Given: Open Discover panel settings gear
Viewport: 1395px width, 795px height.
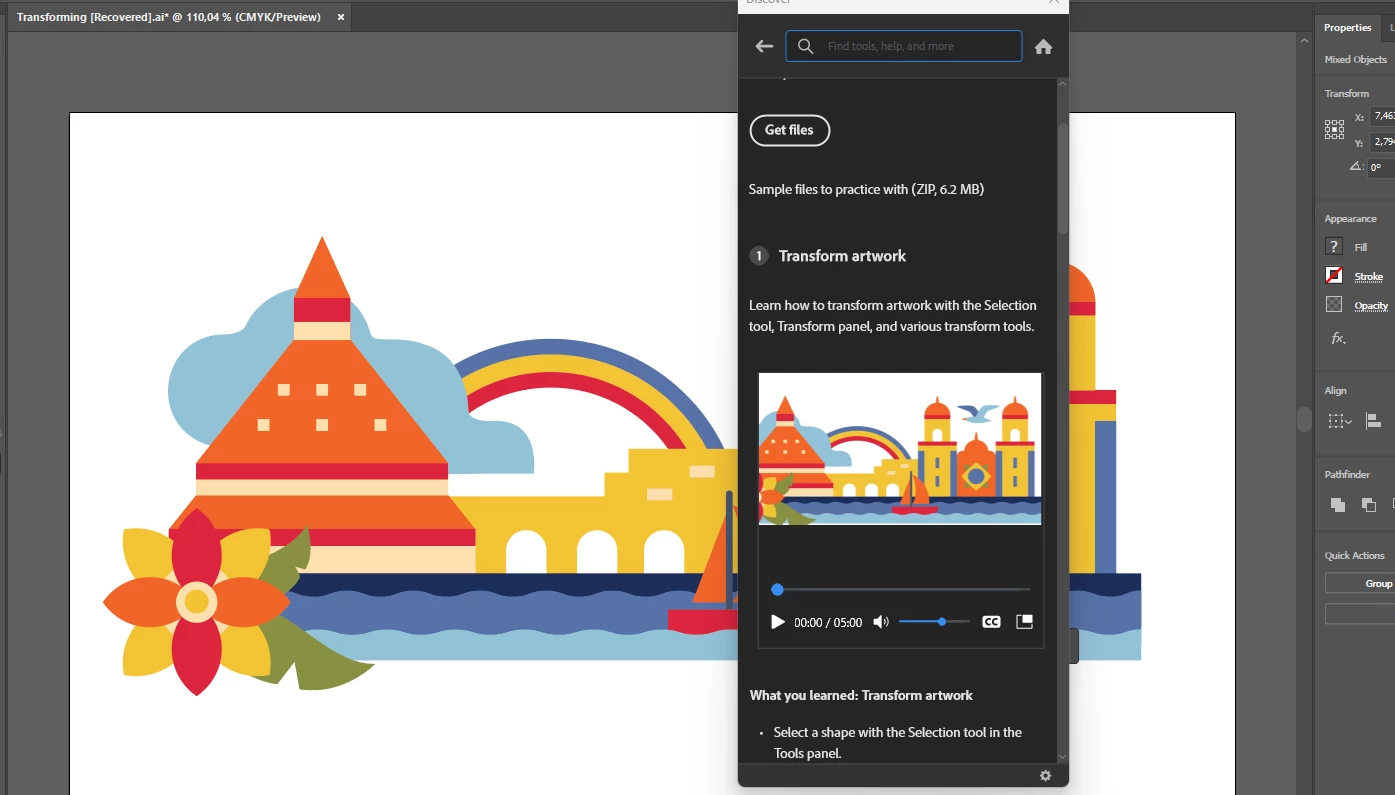Looking at the screenshot, I should pos(1045,775).
